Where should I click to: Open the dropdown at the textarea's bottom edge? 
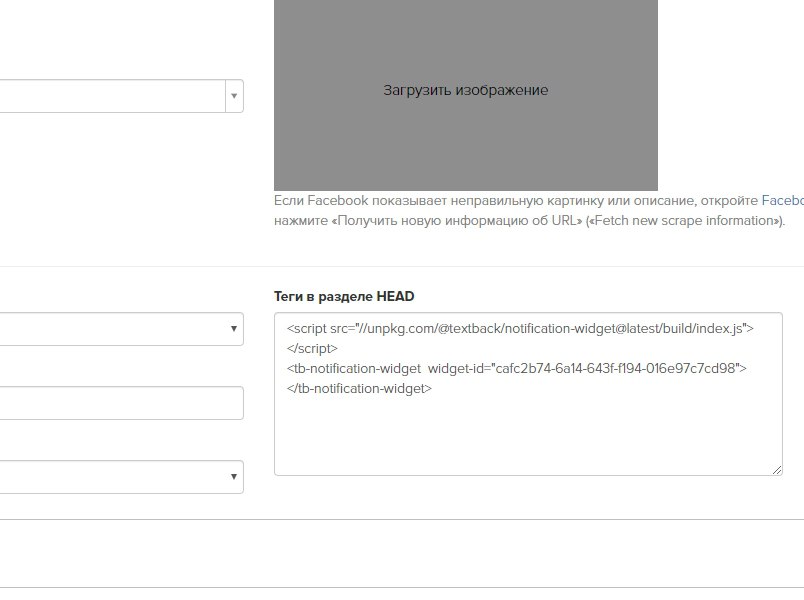(x=122, y=477)
